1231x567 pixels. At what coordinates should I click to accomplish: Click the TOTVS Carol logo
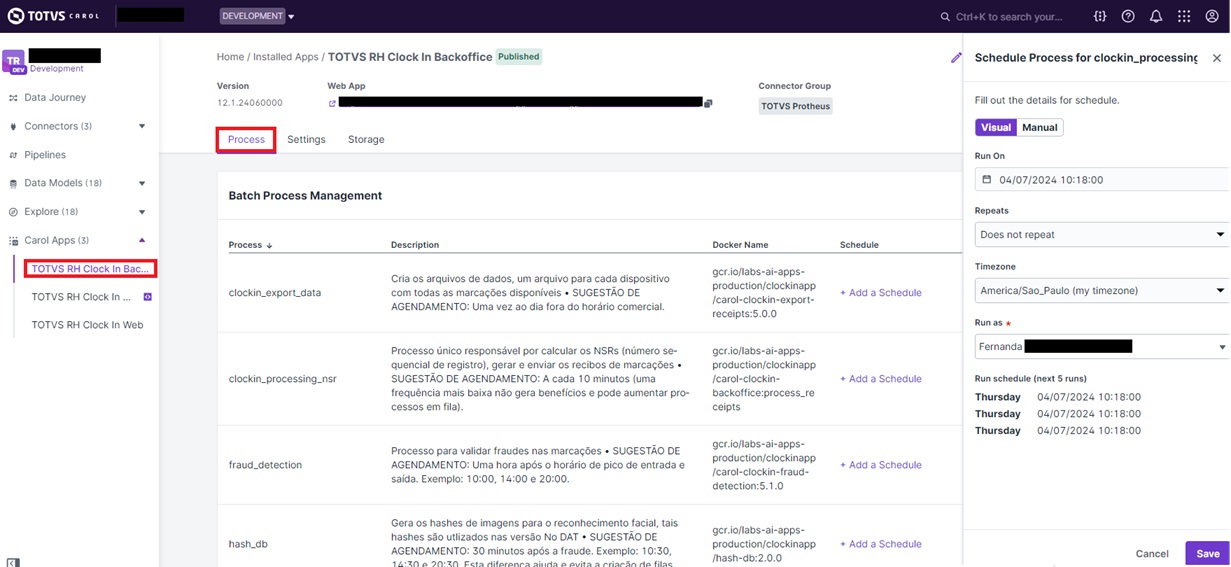[54, 16]
